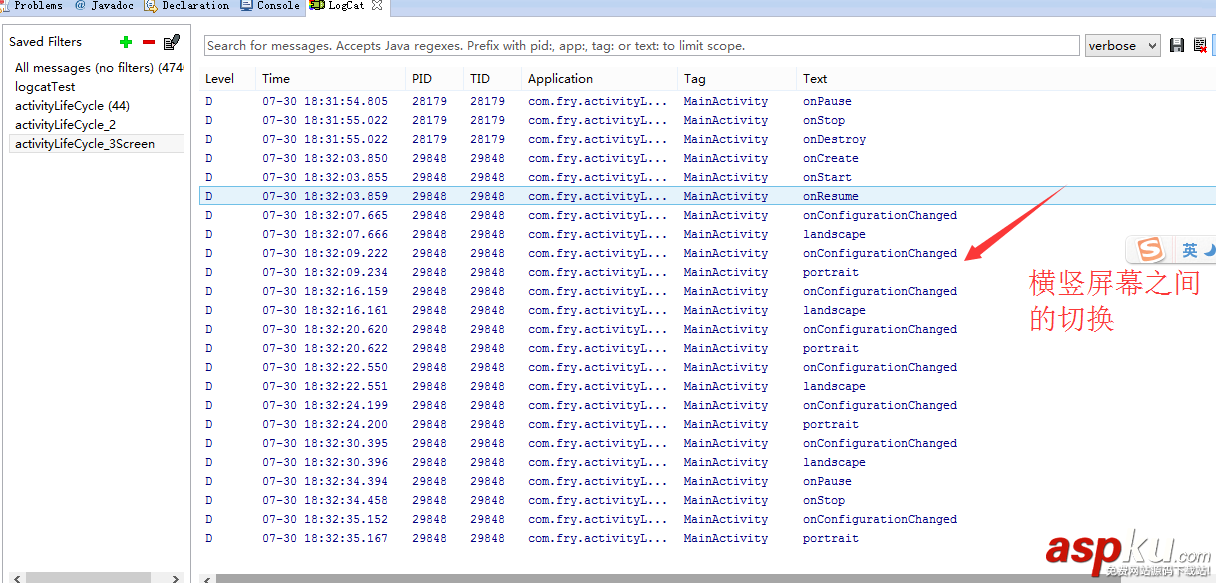This screenshot has height=583, width=1216.
Task: Select the portrait row at 18:32:24.200
Action: [x=708, y=424]
